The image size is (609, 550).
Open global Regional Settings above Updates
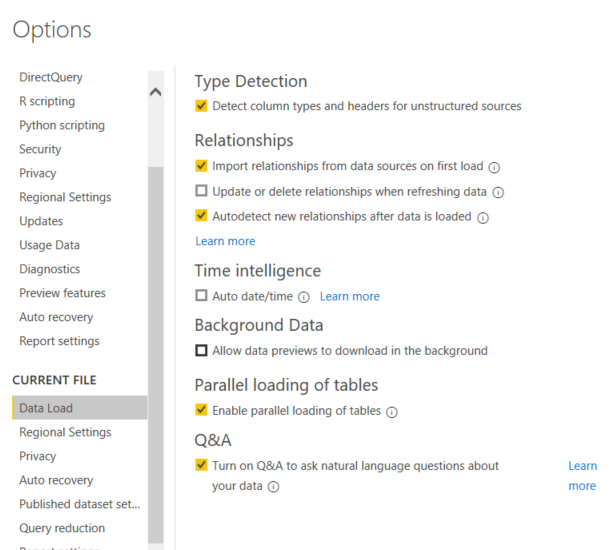click(65, 197)
